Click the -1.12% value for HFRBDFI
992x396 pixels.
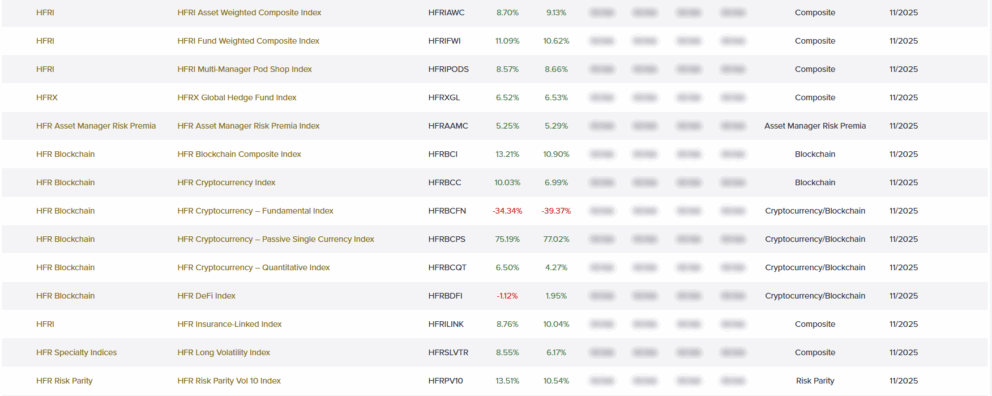point(507,296)
